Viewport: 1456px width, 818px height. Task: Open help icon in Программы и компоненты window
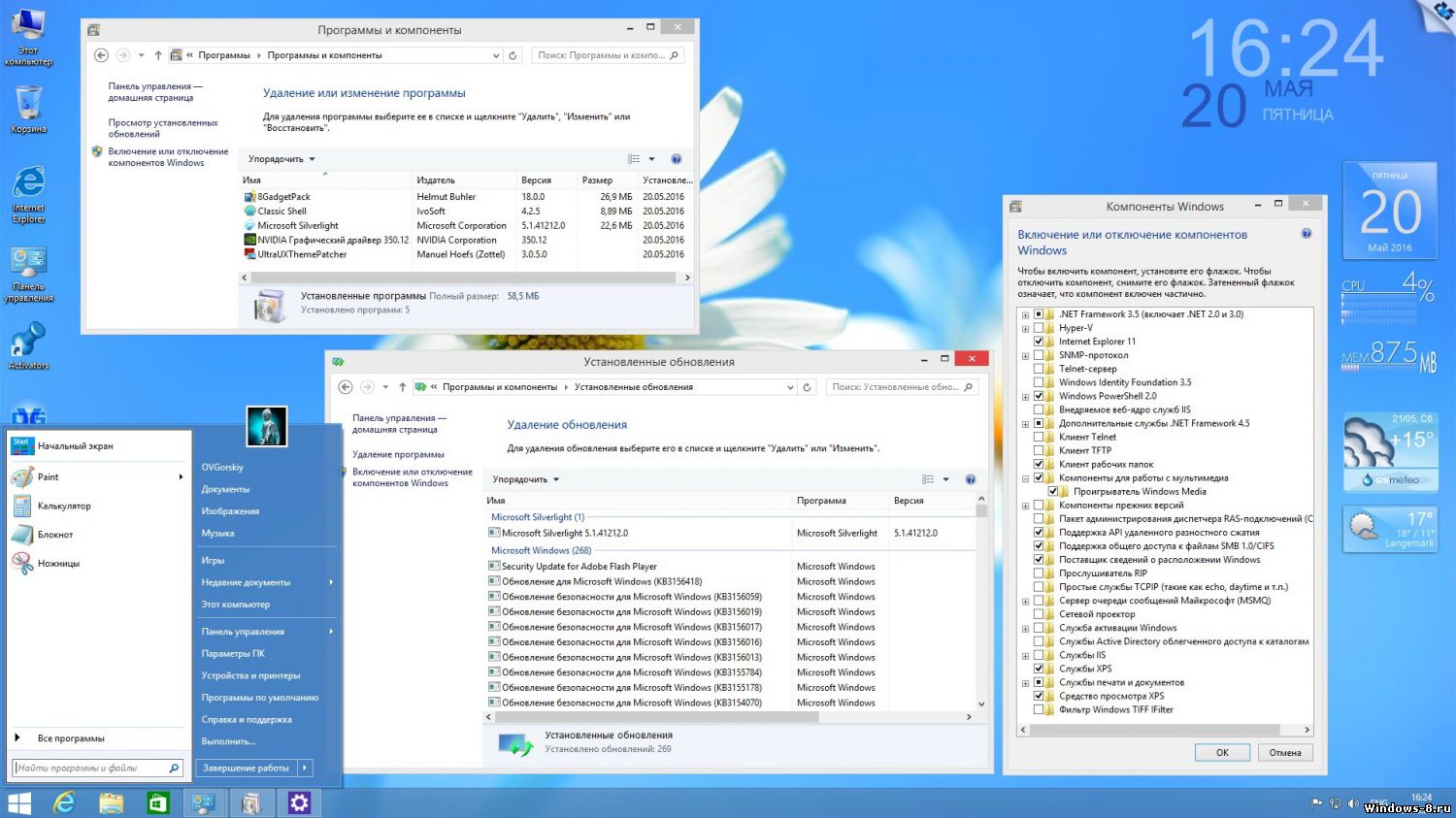pyautogui.click(x=677, y=159)
